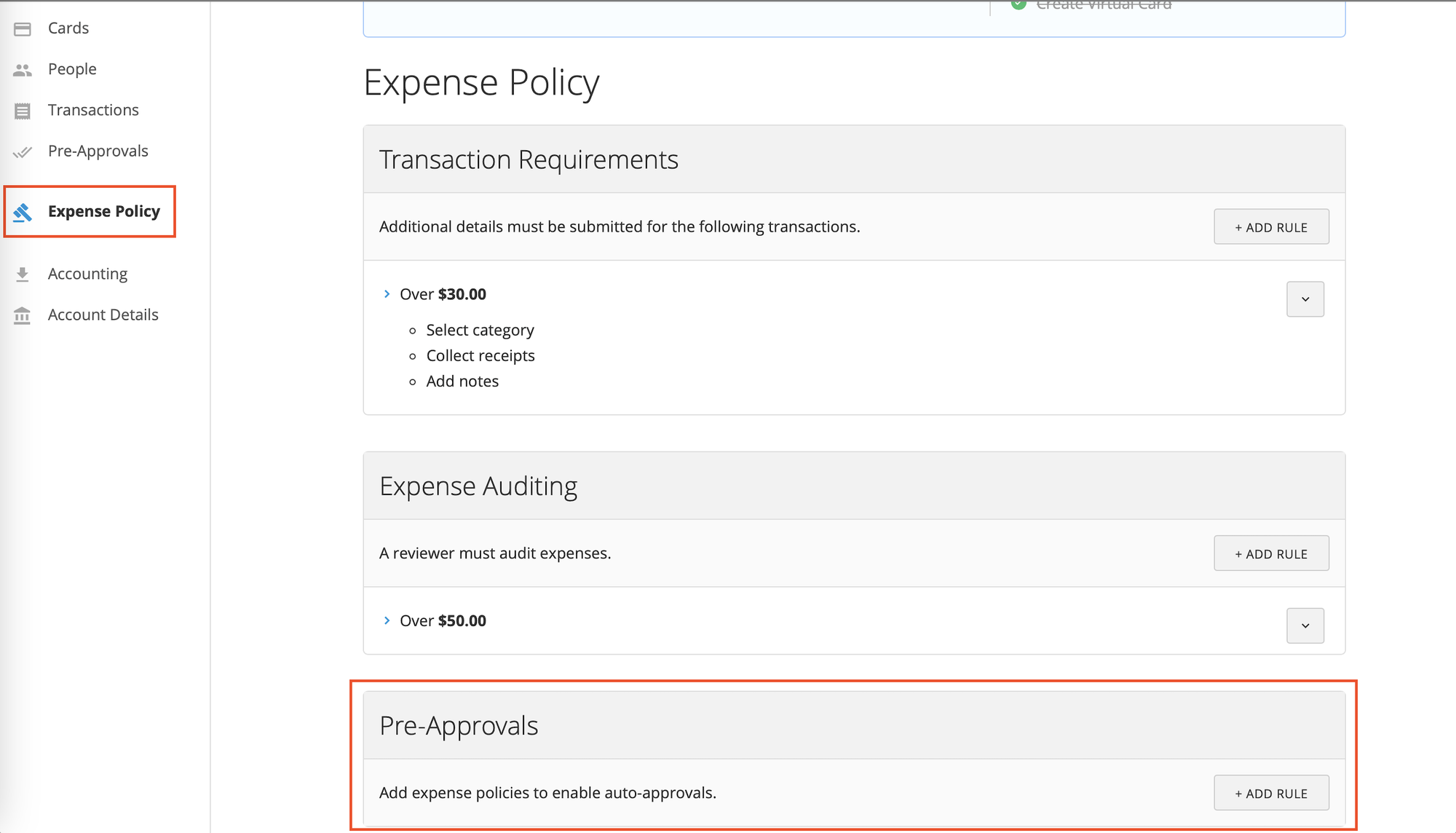Image resolution: width=1456 pixels, height=833 pixels.
Task: Click the Expense Auditing section header
Action: pyautogui.click(x=478, y=485)
